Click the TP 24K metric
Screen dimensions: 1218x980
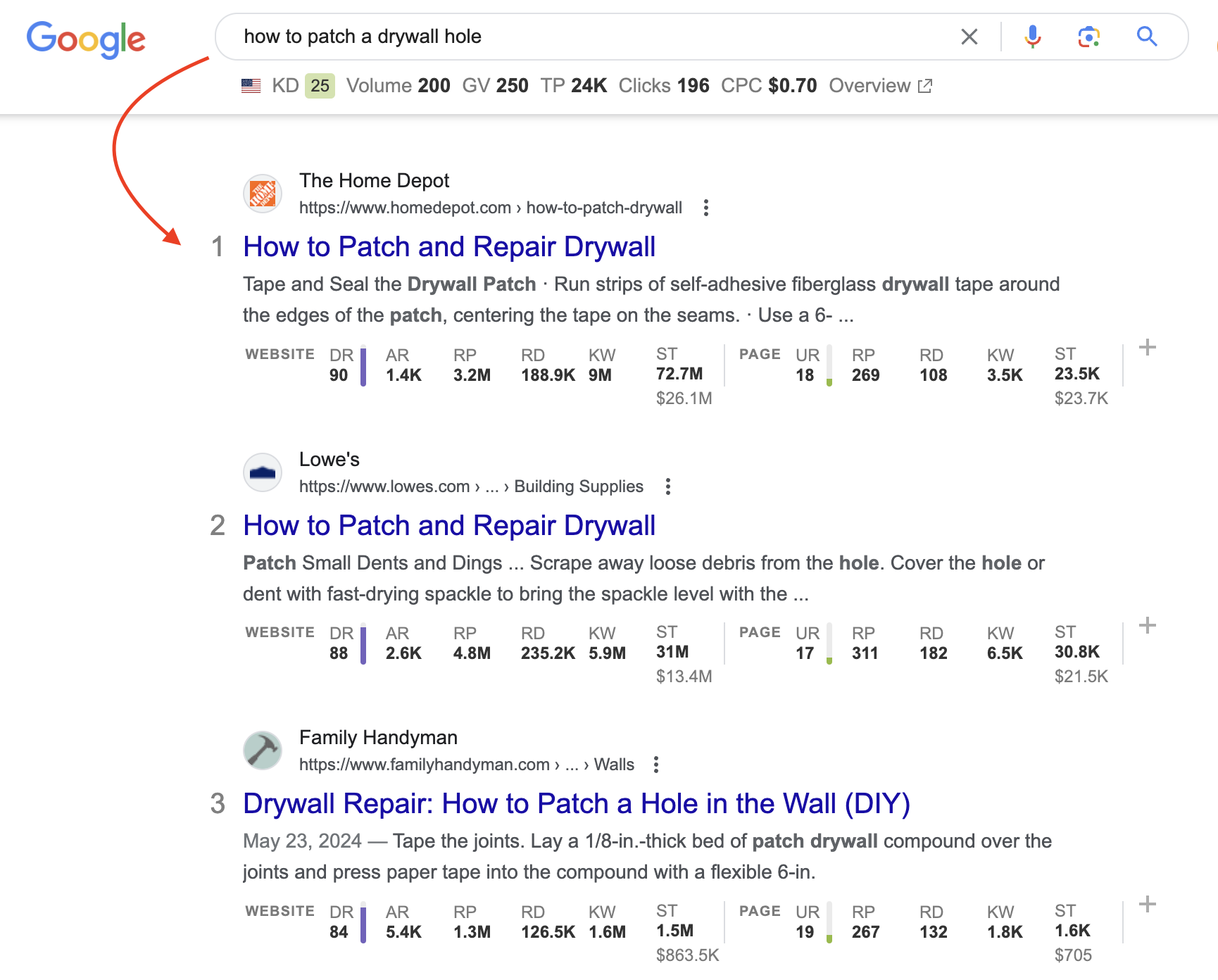click(574, 86)
